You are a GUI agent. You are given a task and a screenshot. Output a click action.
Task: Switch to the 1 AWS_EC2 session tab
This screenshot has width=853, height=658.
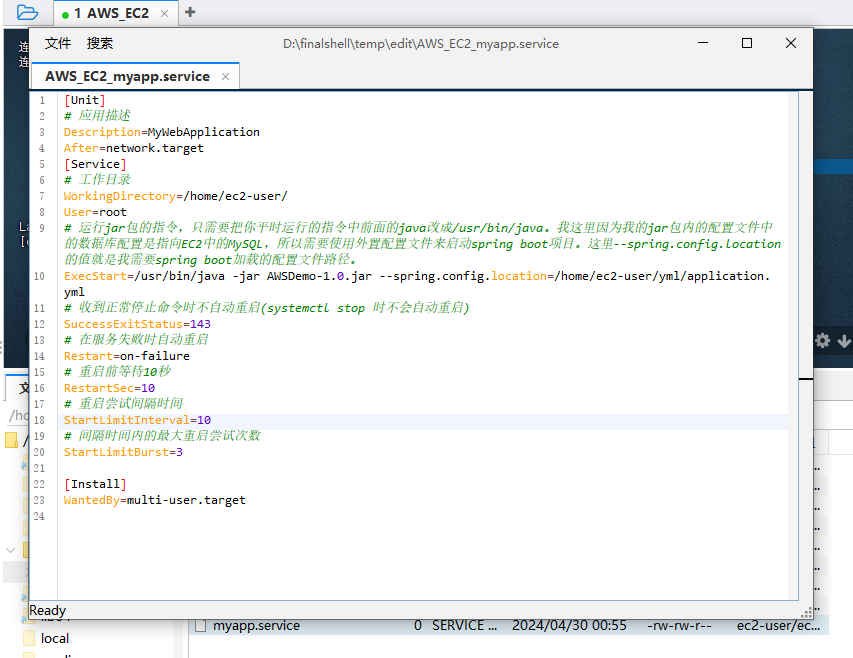click(111, 13)
